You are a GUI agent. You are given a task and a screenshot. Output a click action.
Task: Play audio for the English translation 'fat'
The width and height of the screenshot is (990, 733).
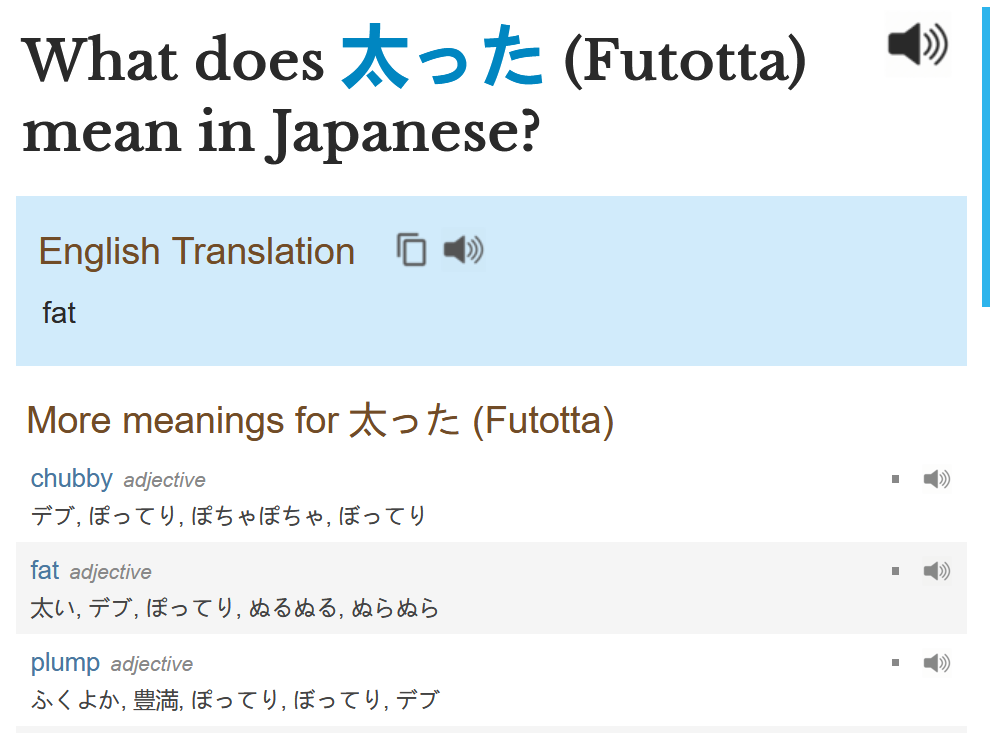click(x=463, y=250)
